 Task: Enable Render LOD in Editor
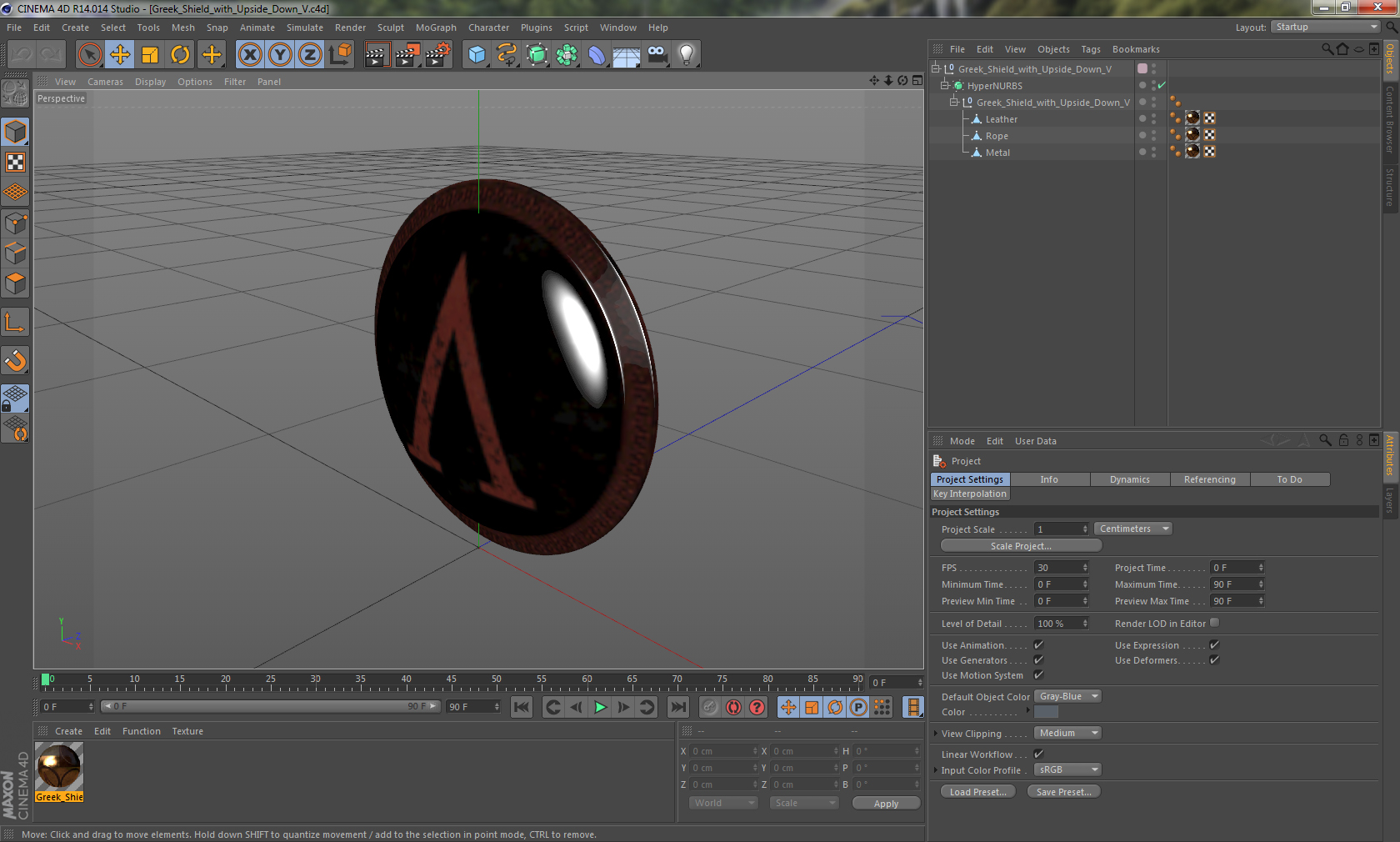tap(1214, 623)
